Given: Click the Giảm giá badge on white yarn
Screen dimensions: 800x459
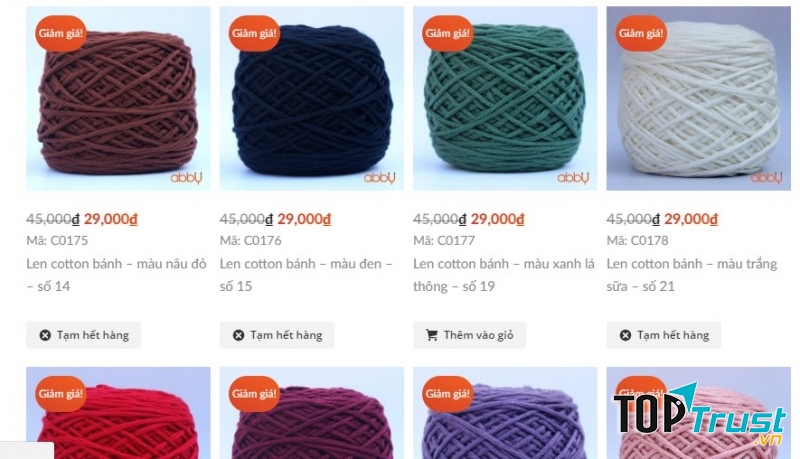Looking at the screenshot, I should (x=641, y=34).
